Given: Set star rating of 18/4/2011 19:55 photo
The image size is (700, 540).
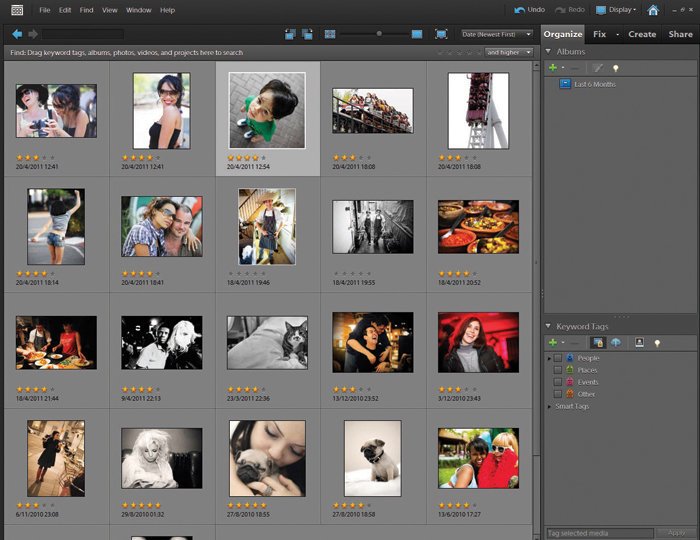Looking at the screenshot, I should 352,274.
